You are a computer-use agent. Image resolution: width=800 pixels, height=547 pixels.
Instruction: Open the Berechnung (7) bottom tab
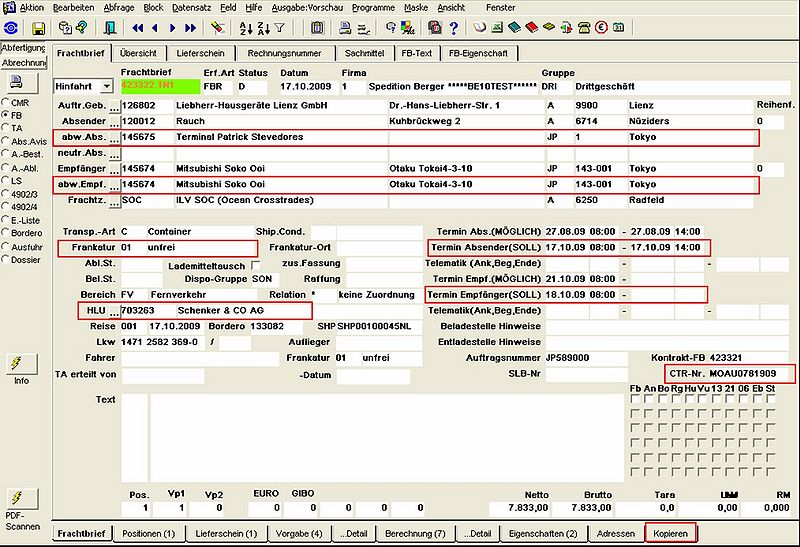click(x=415, y=533)
